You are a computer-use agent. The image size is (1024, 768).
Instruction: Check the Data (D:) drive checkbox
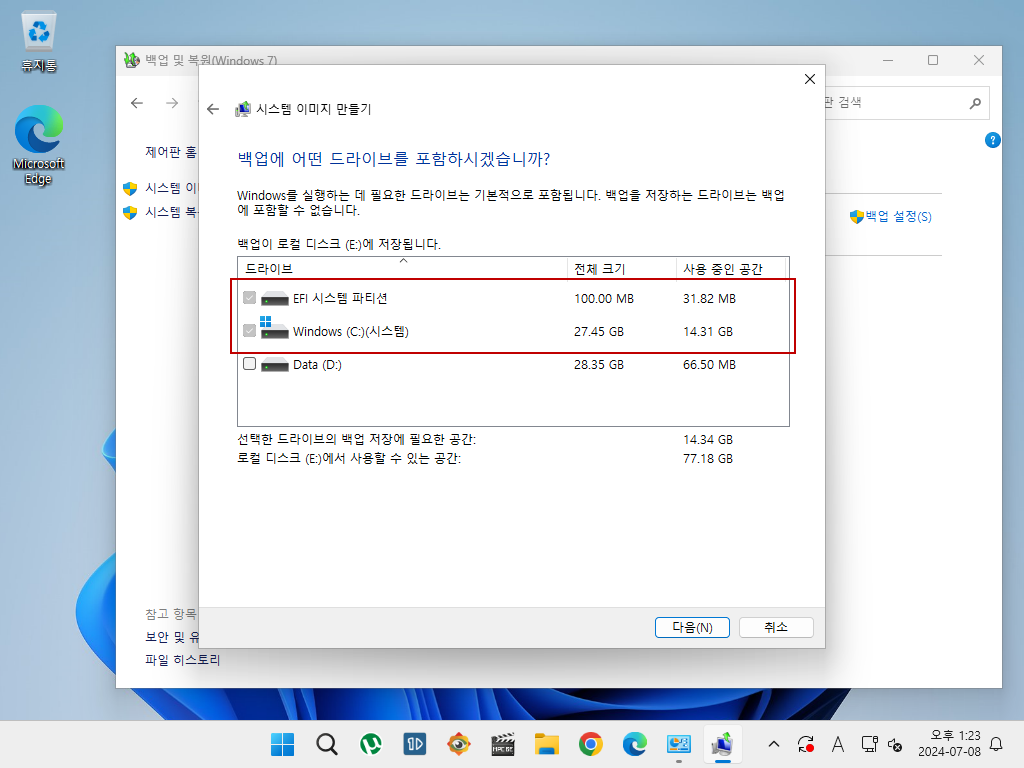point(249,364)
